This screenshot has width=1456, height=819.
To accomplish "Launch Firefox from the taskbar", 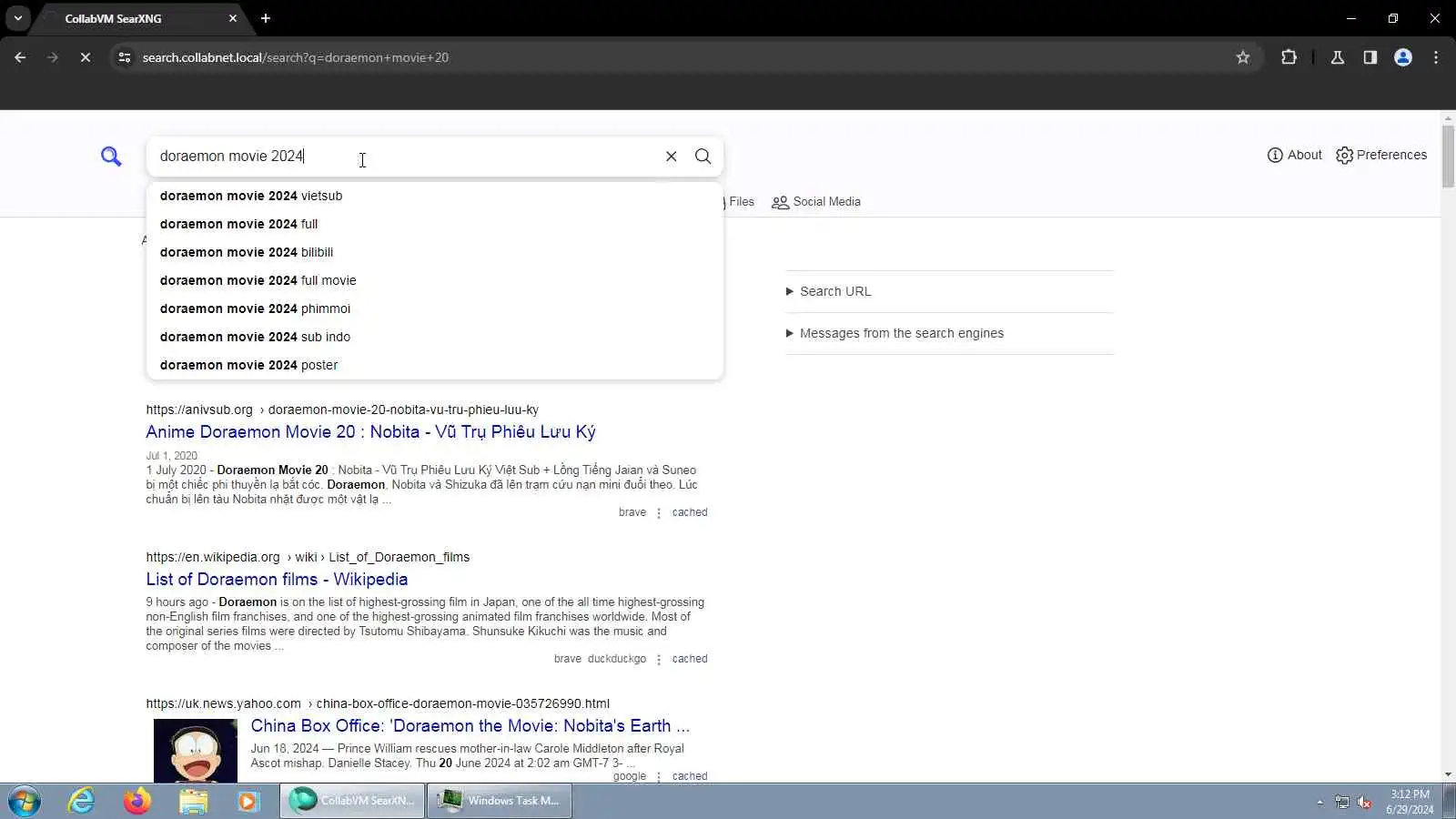I will click(x=137, y=801).
